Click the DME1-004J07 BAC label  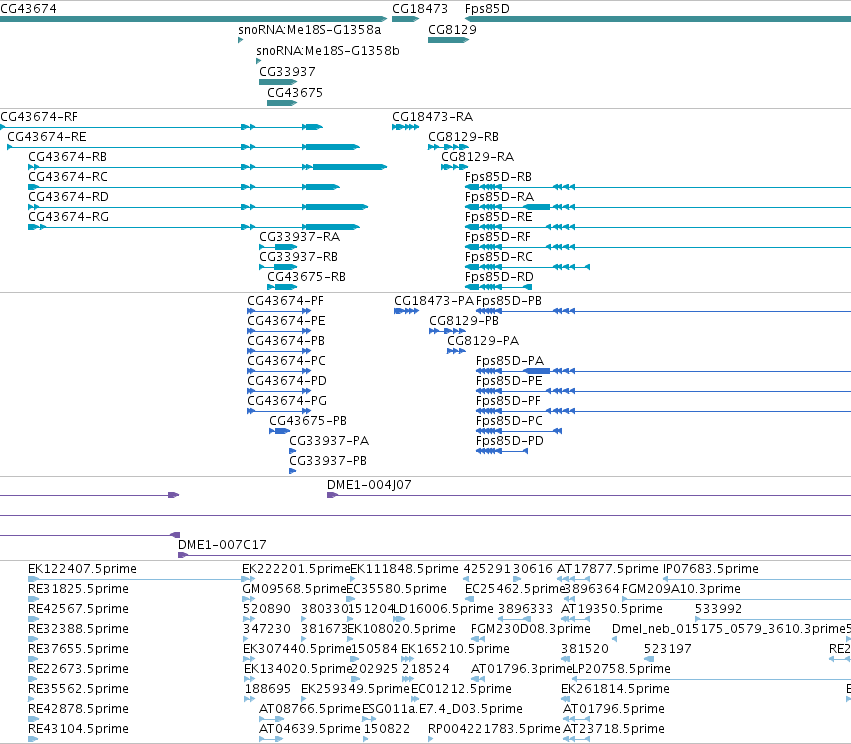[x=369, y=485]
